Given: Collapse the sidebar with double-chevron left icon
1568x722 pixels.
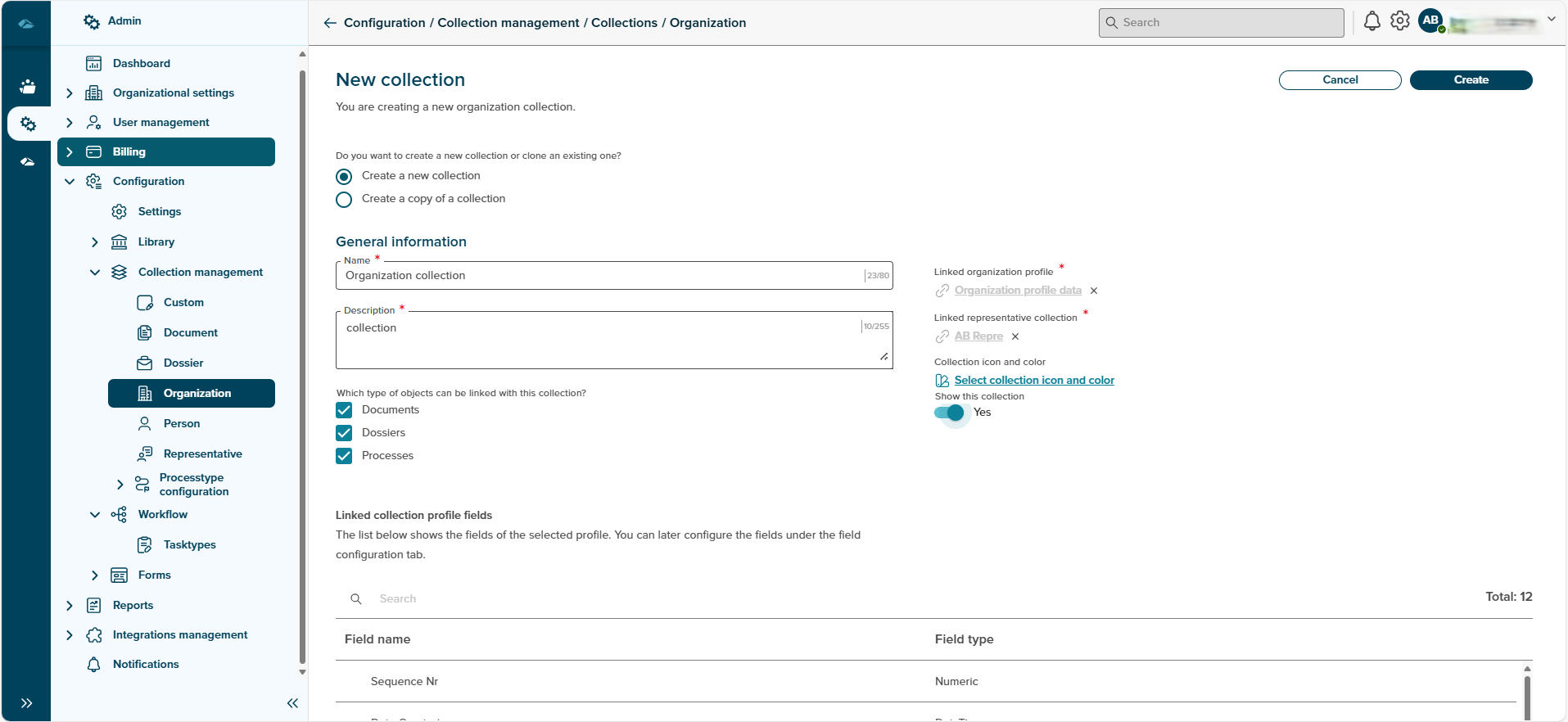Looking at the screenshot, I should 292,703.
